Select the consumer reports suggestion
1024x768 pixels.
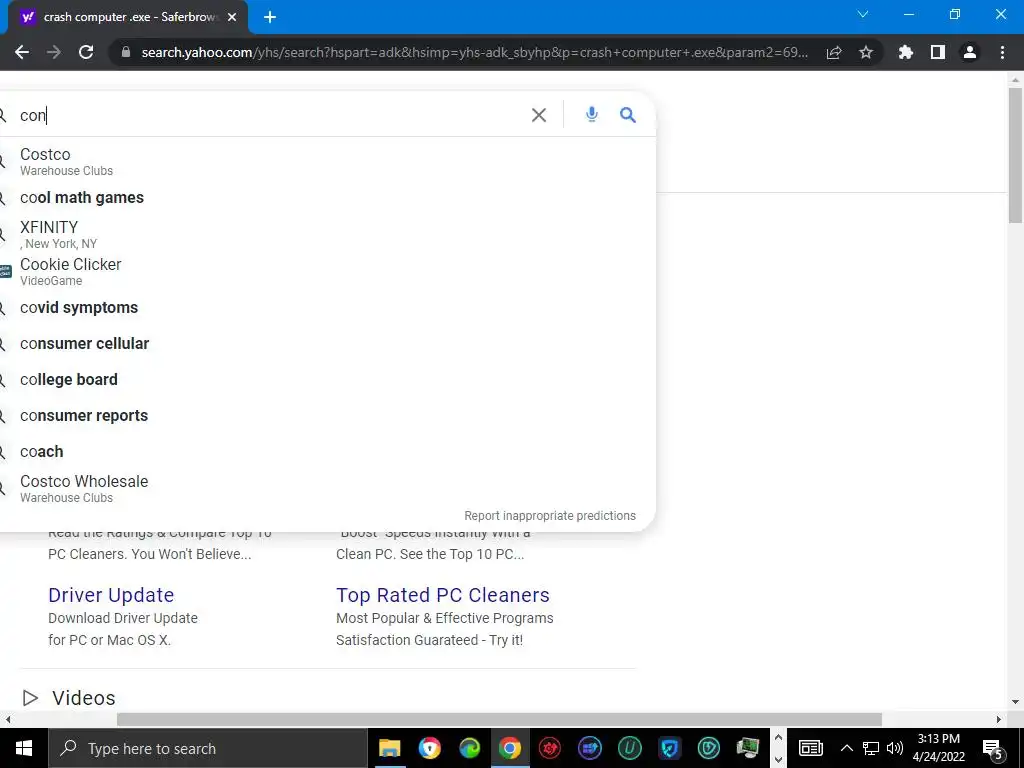pos(327,415)
